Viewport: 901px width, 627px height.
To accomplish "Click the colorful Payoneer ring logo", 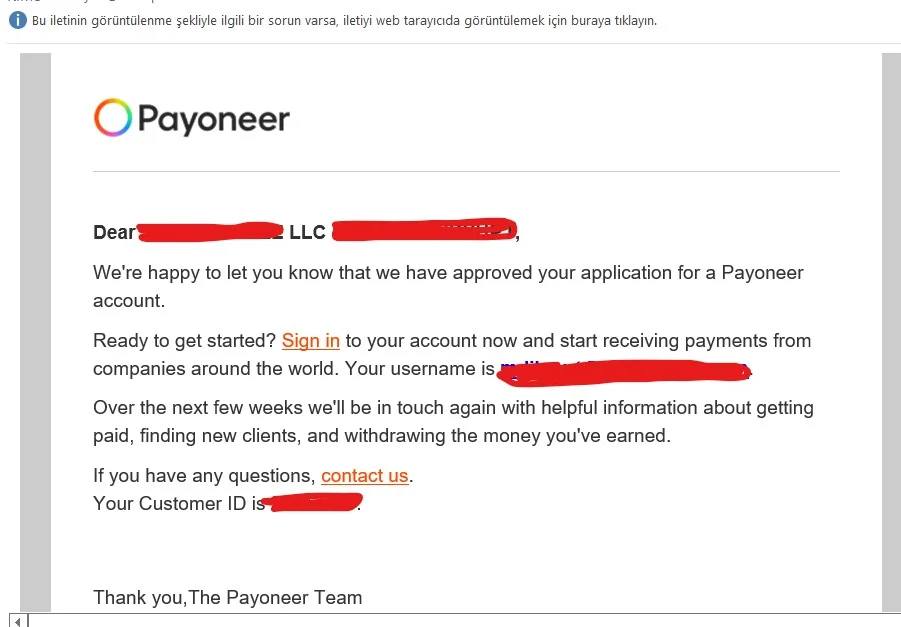I will 113,117.
